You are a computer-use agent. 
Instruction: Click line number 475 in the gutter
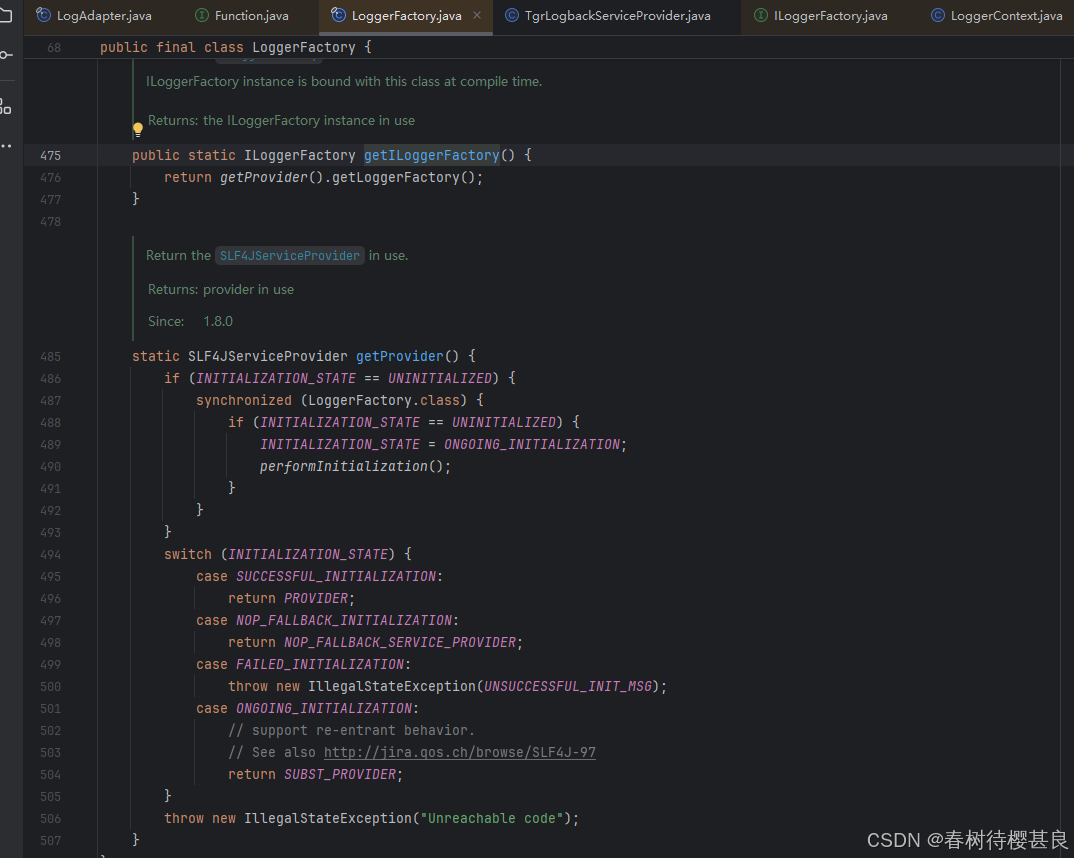51,155
